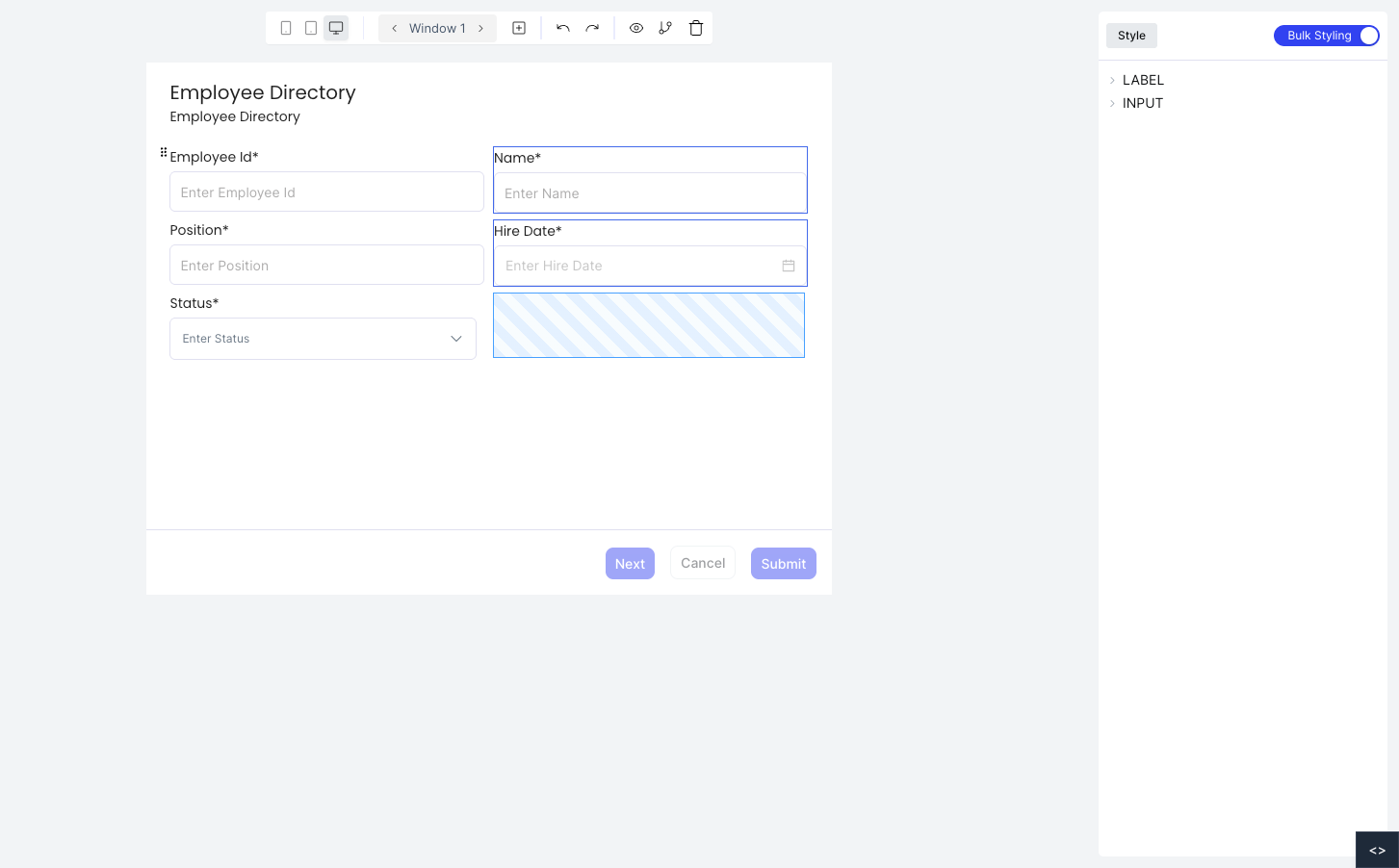This screenshot has height=868, width=1399.
Task: Switch to mobile preview mode
Action: pos(285,28)
